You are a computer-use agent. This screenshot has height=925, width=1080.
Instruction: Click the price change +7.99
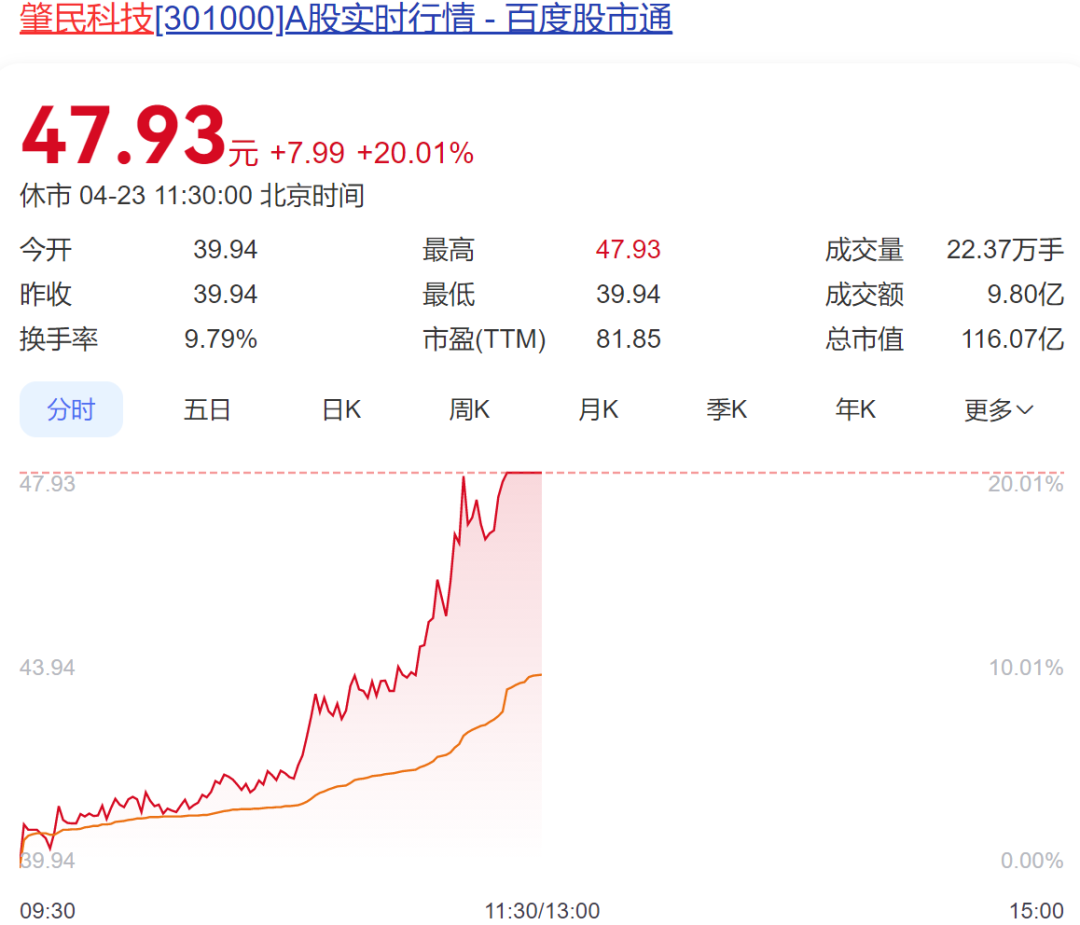307,153
